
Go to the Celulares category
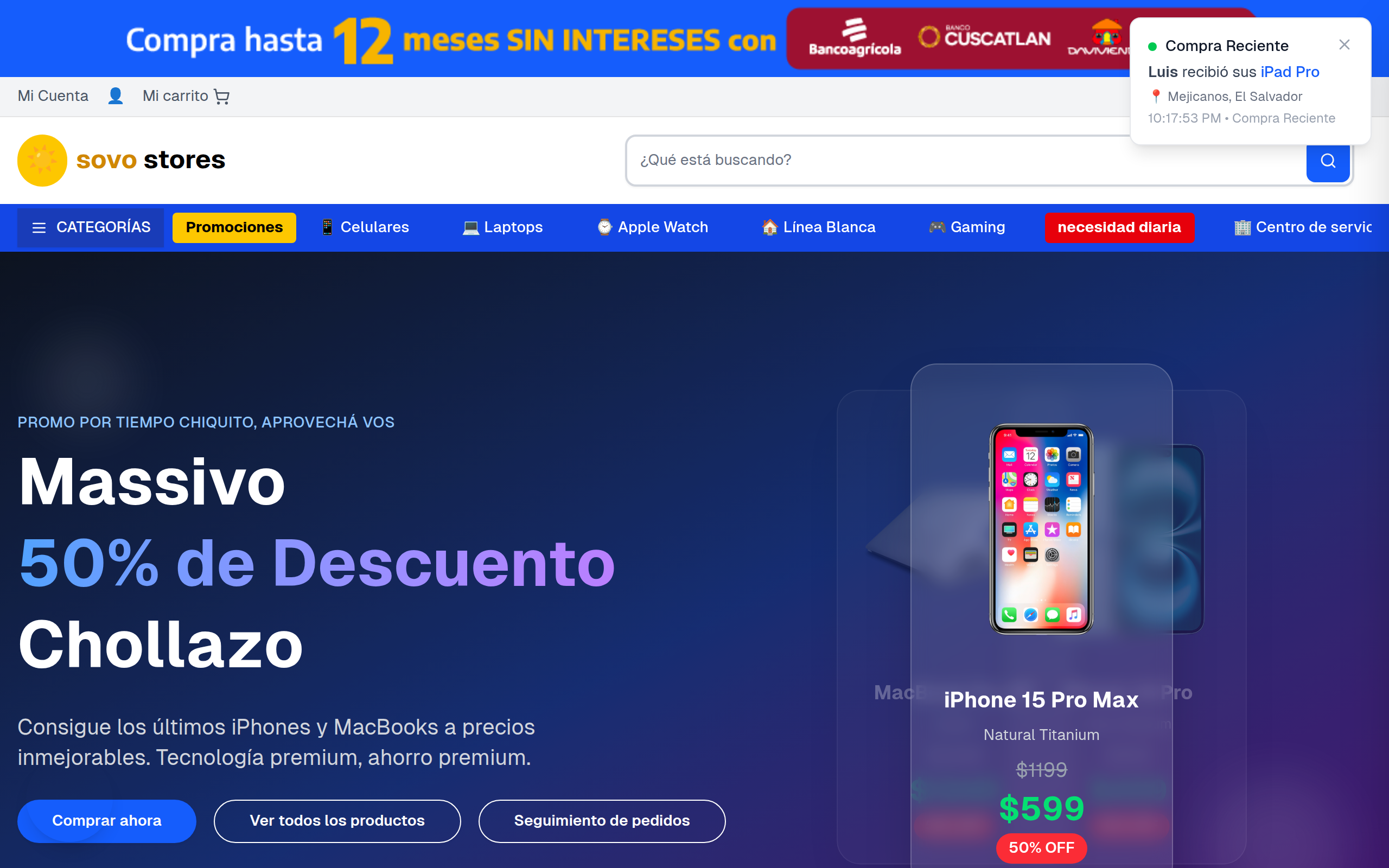point(365,227)
